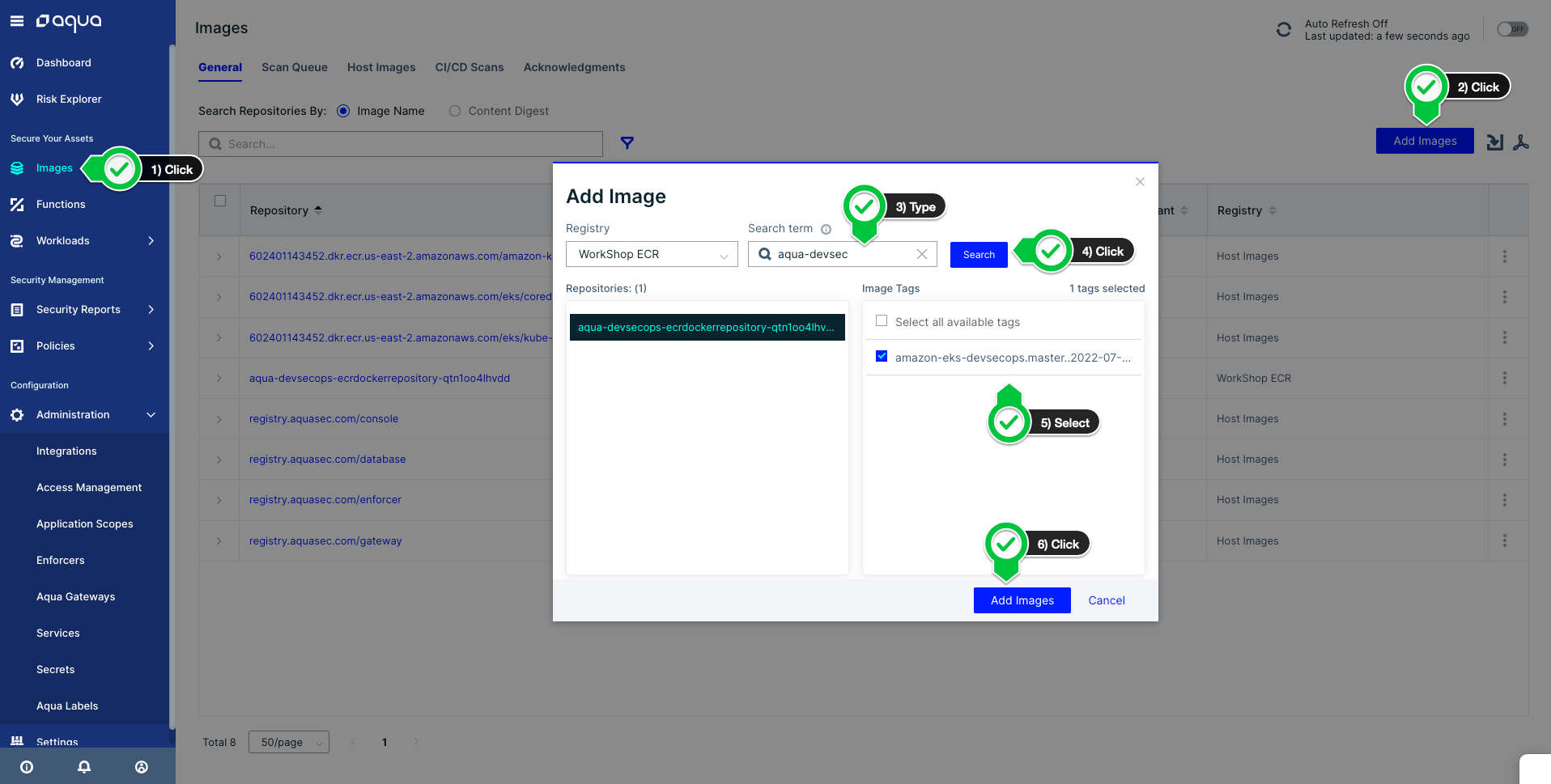Open the registry.aquasec.com/database repository link
This screenshot has width=1551, height=784.
tap(328, 459)
